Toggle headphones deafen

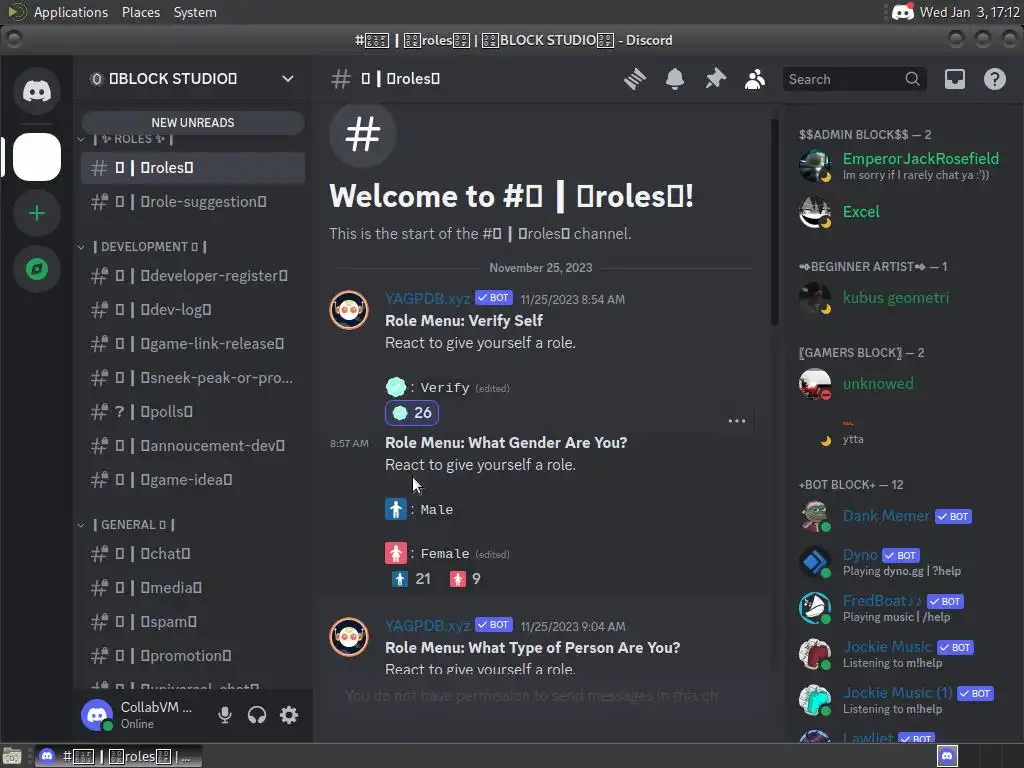pyautogui.click(x=257, y=715)
